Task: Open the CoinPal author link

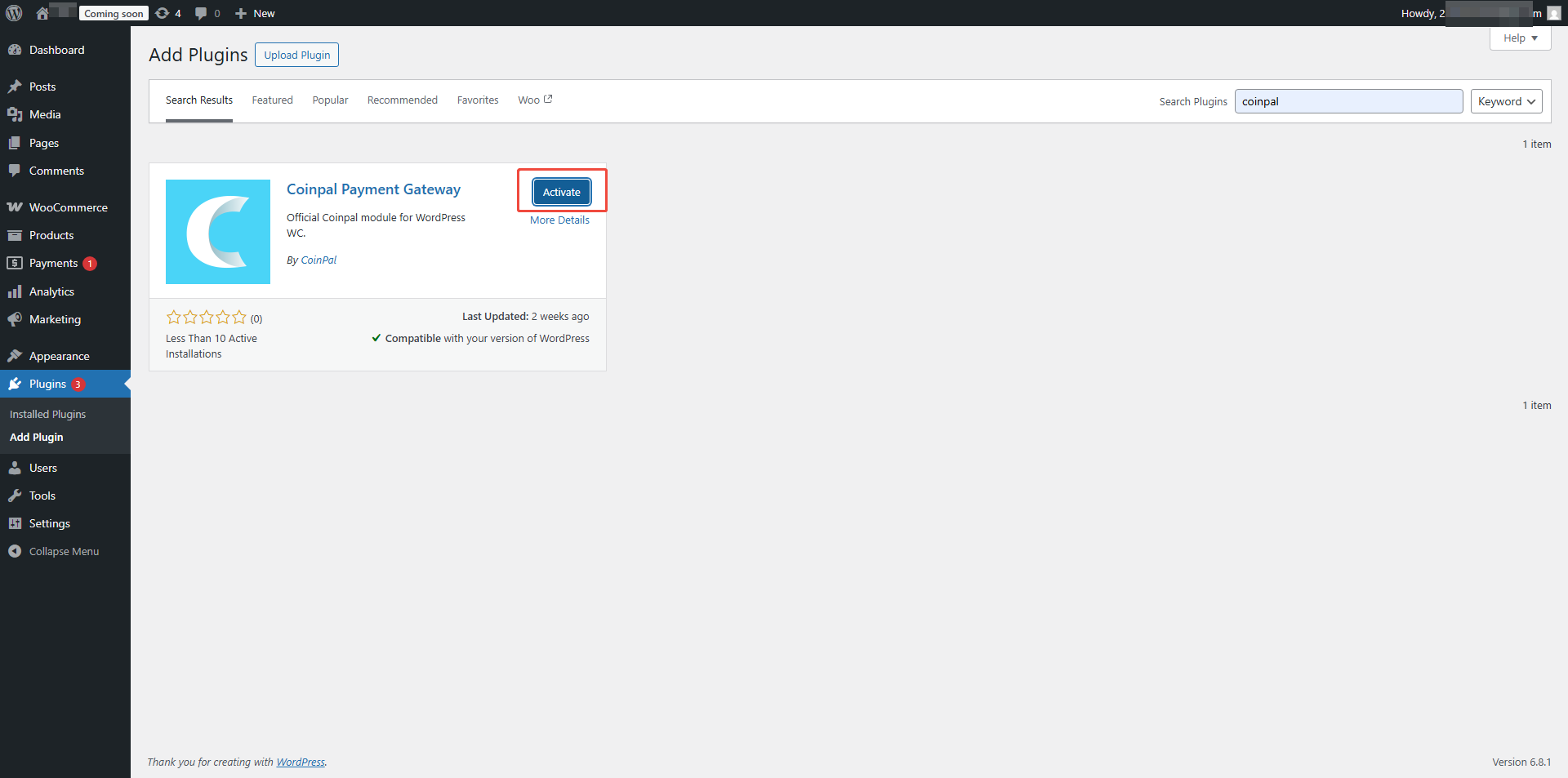Action: pyautogui.click(x=318, y=260)
